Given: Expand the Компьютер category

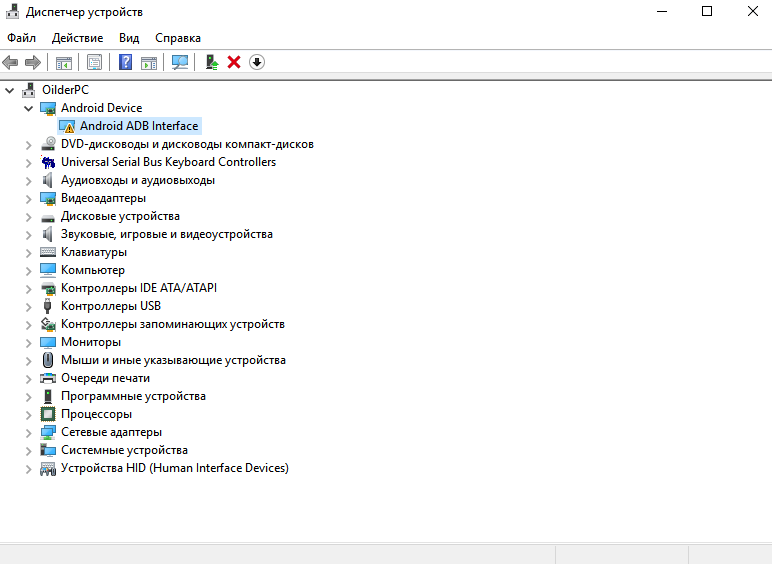Looking at the screenshot, I should pyautogui.click(x=29, y=271).
